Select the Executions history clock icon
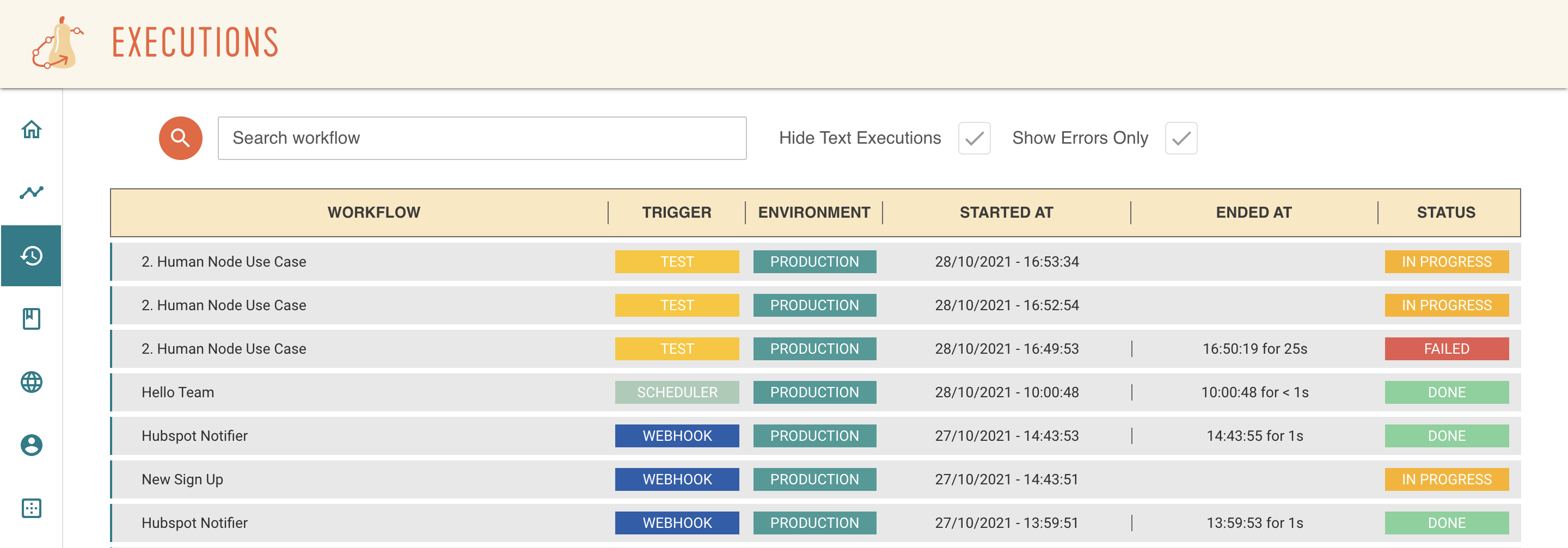Viewport: 1568px width, 548px height. tap(32, 255)
